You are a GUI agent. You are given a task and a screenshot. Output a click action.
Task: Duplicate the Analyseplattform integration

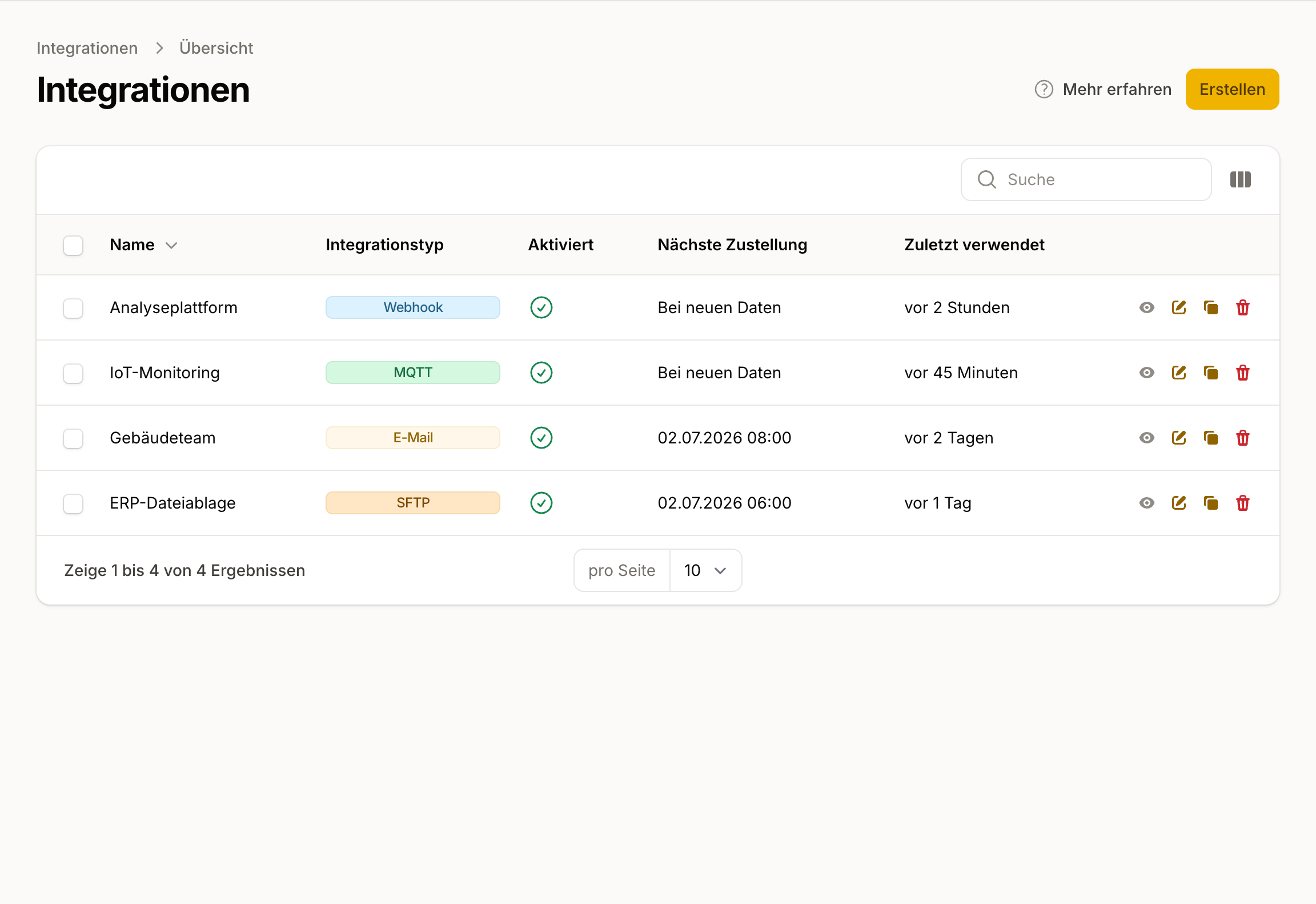pyautogui.click(x=1210, y=307)
